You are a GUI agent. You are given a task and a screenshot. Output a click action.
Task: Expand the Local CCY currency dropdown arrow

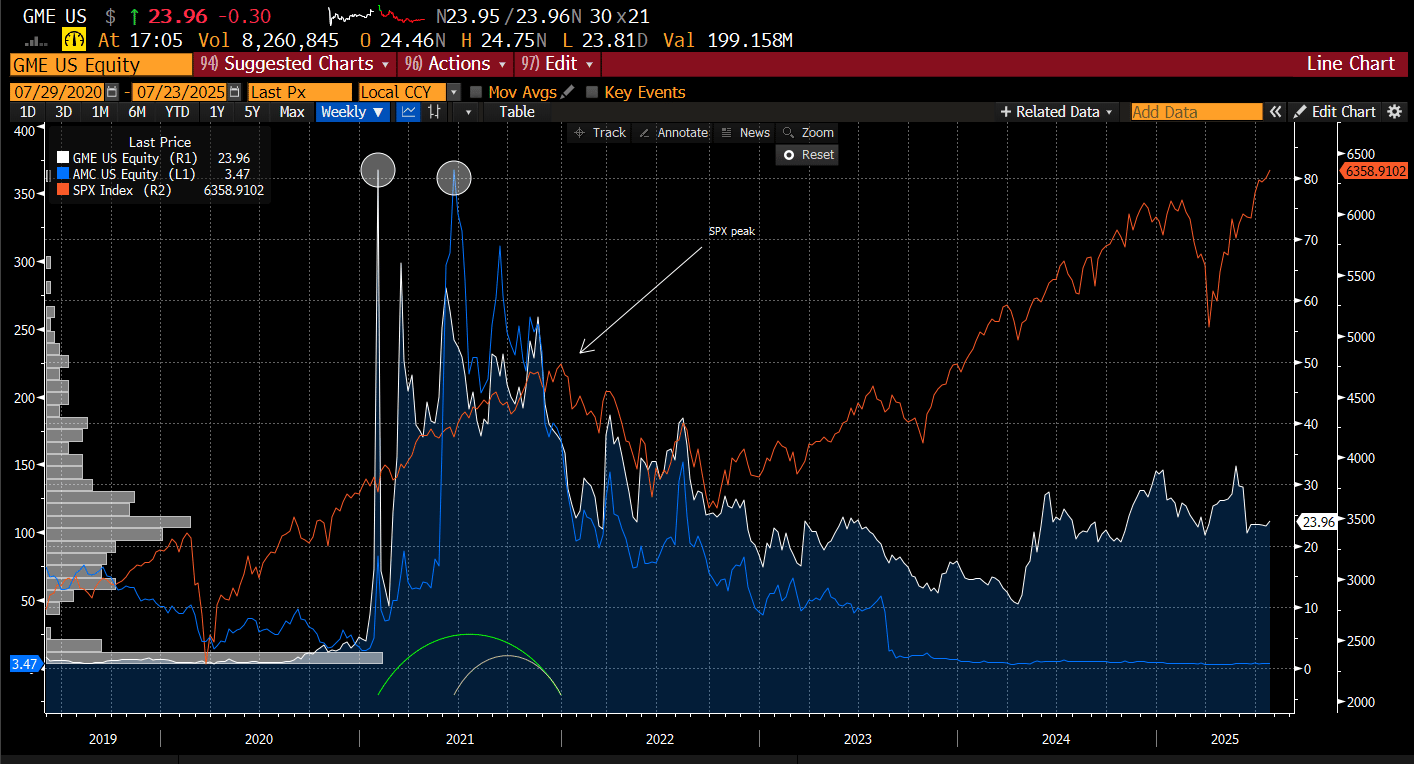point(454,92)
